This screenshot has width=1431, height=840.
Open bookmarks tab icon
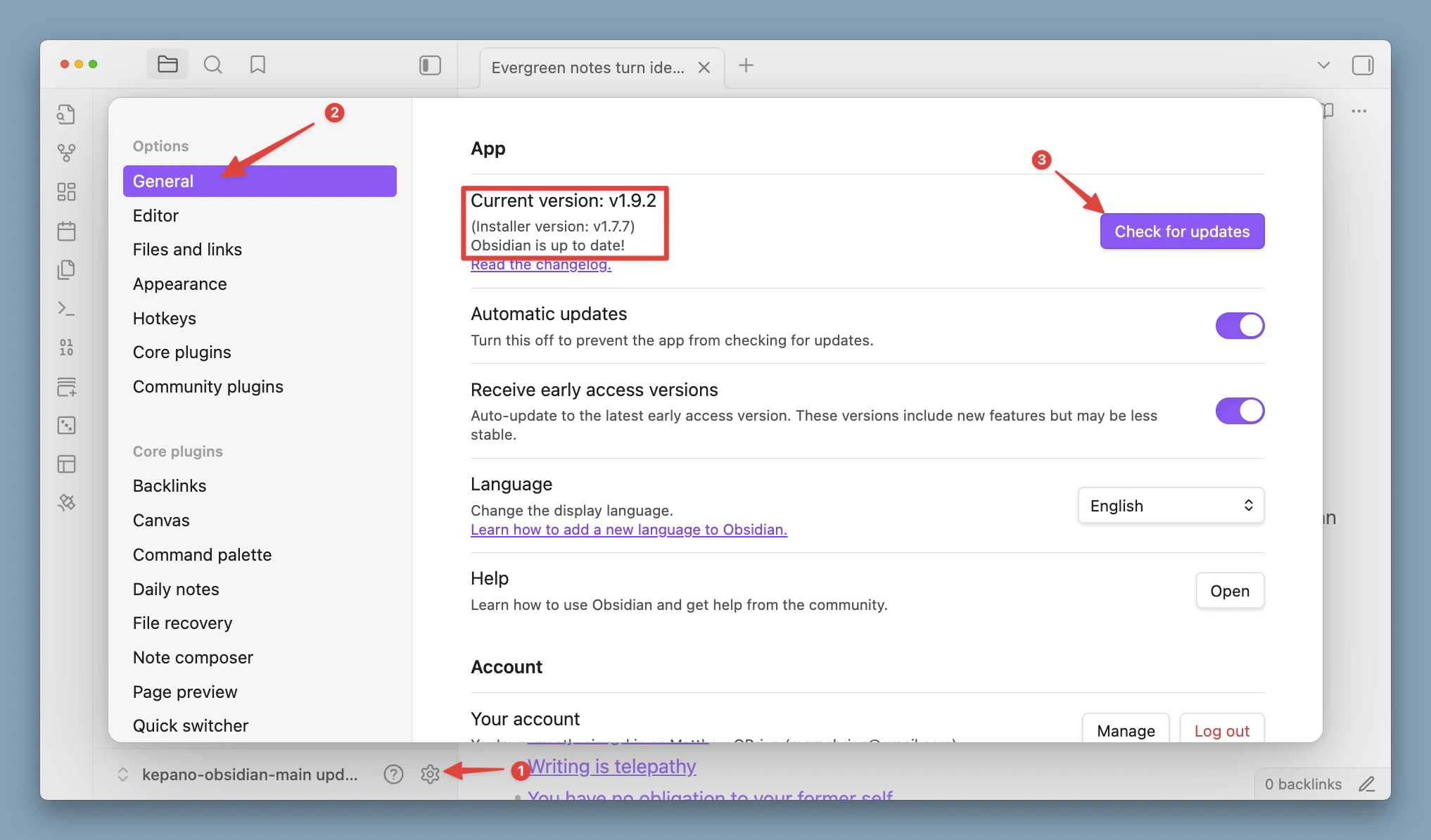257,65
